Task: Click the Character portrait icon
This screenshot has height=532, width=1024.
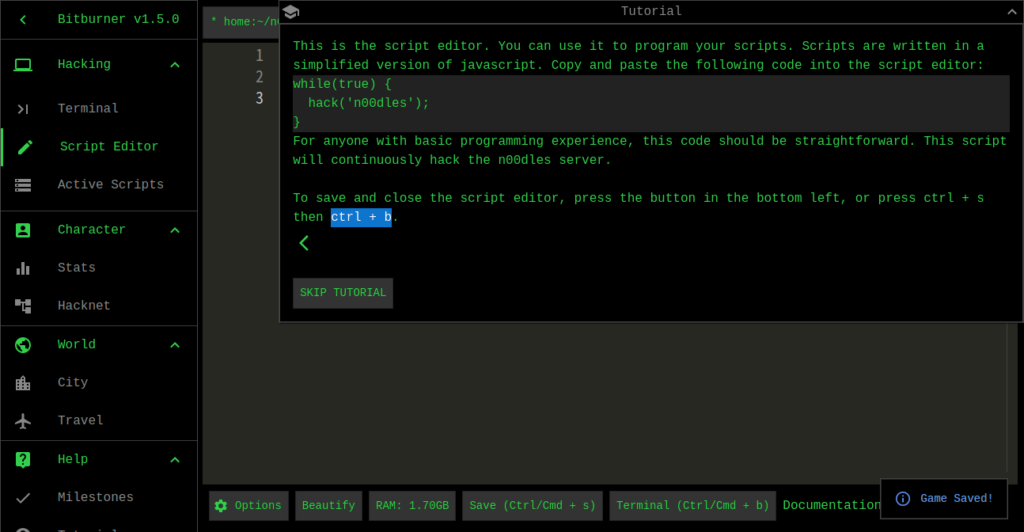Action: (23, 230)
